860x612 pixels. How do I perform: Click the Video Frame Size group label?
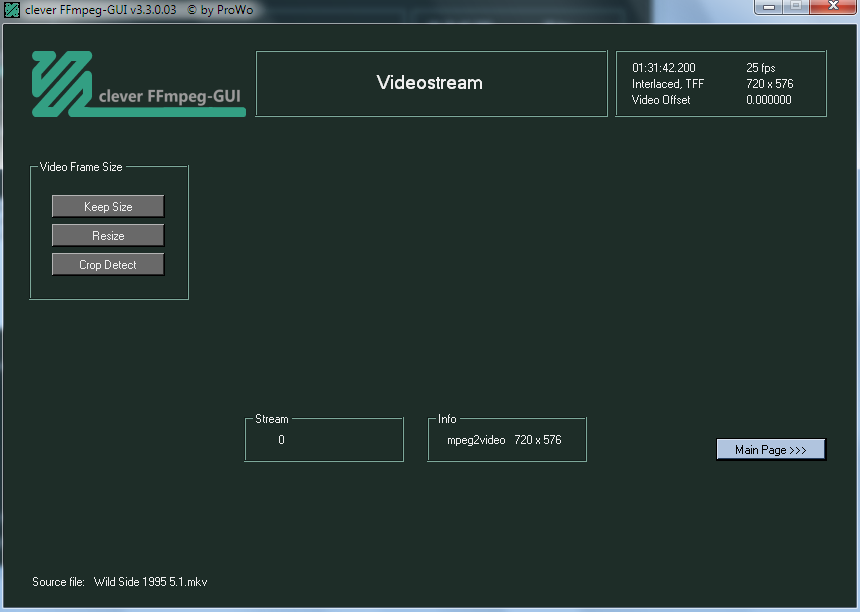[81, 167]
